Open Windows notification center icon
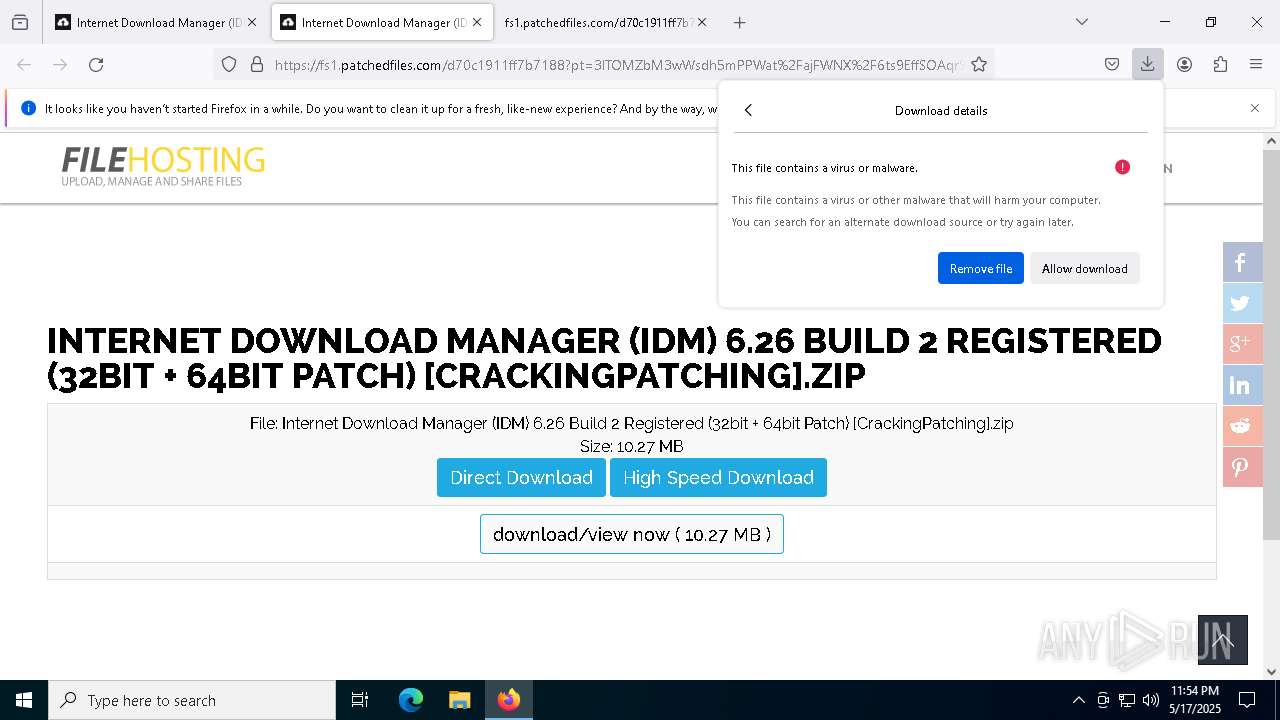 pyautogui.click(x=1247, y=700)
